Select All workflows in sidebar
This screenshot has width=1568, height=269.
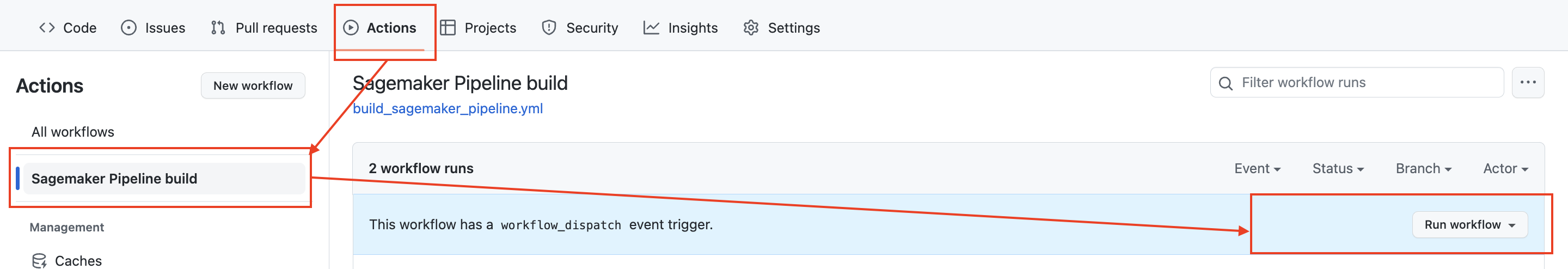click(x=72, y=132)
